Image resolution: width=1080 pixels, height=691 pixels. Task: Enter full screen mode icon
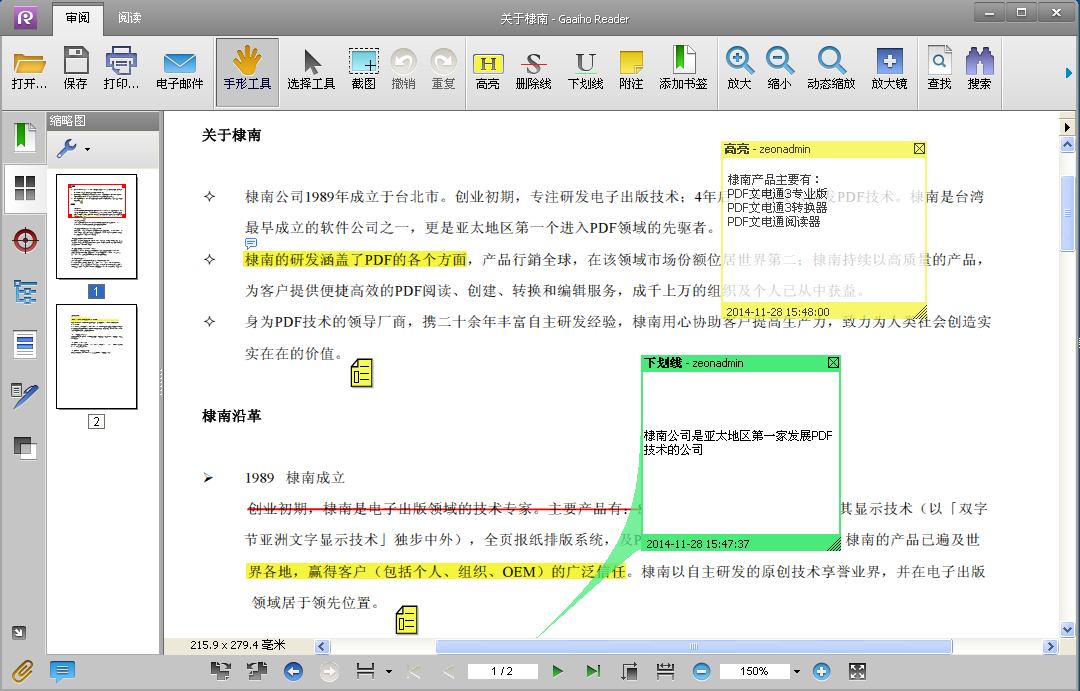857,671
